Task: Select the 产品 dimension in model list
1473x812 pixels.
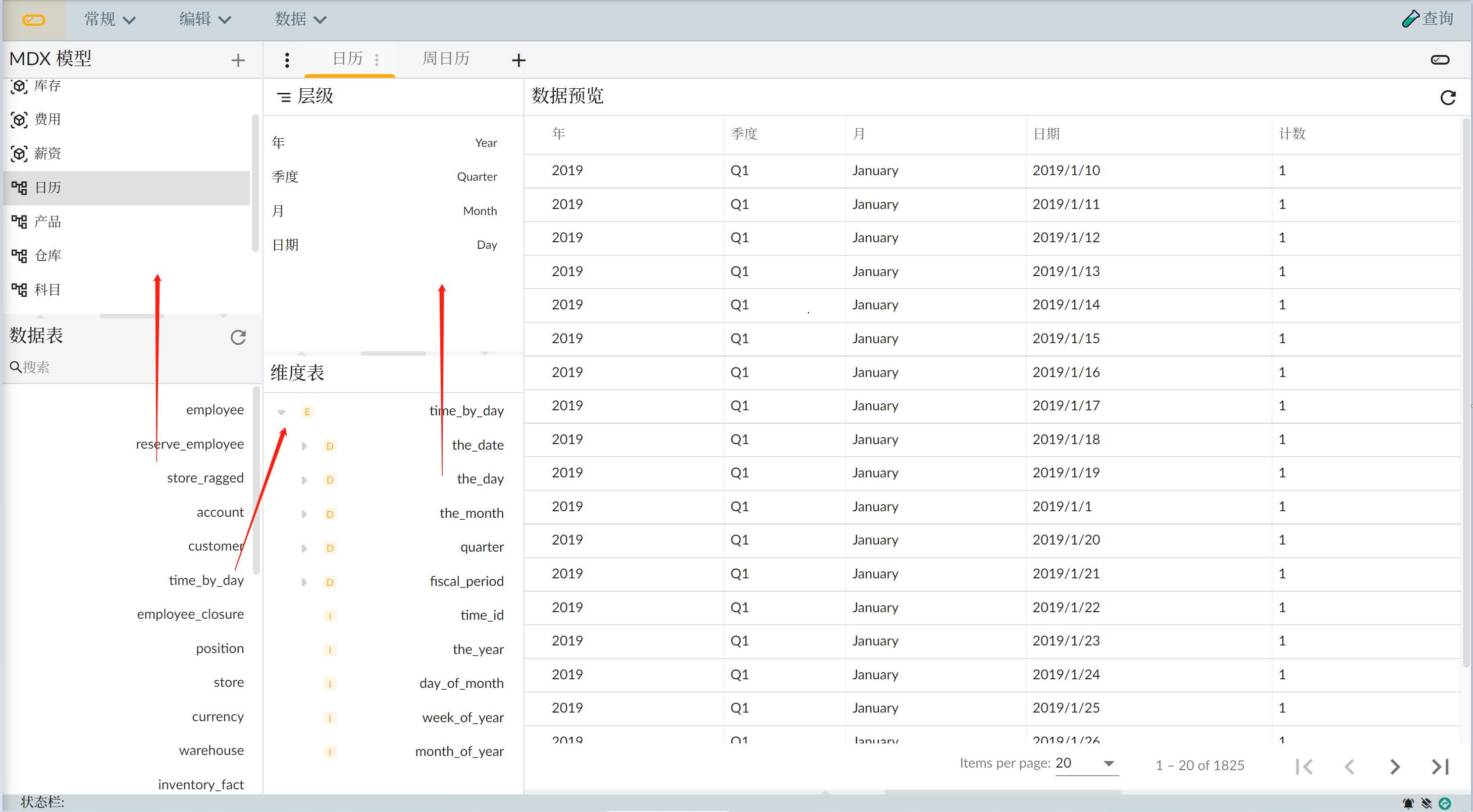Action: 47,222
